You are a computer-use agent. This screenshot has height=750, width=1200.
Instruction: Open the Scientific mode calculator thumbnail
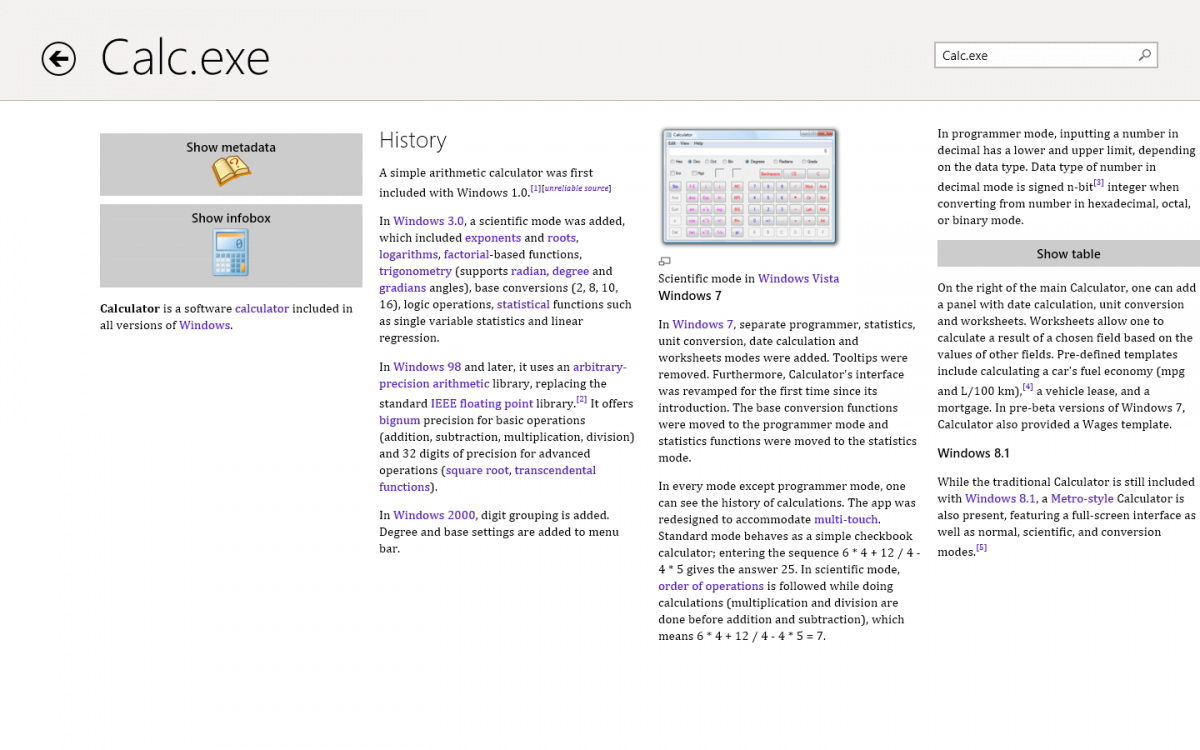point(750,187)
